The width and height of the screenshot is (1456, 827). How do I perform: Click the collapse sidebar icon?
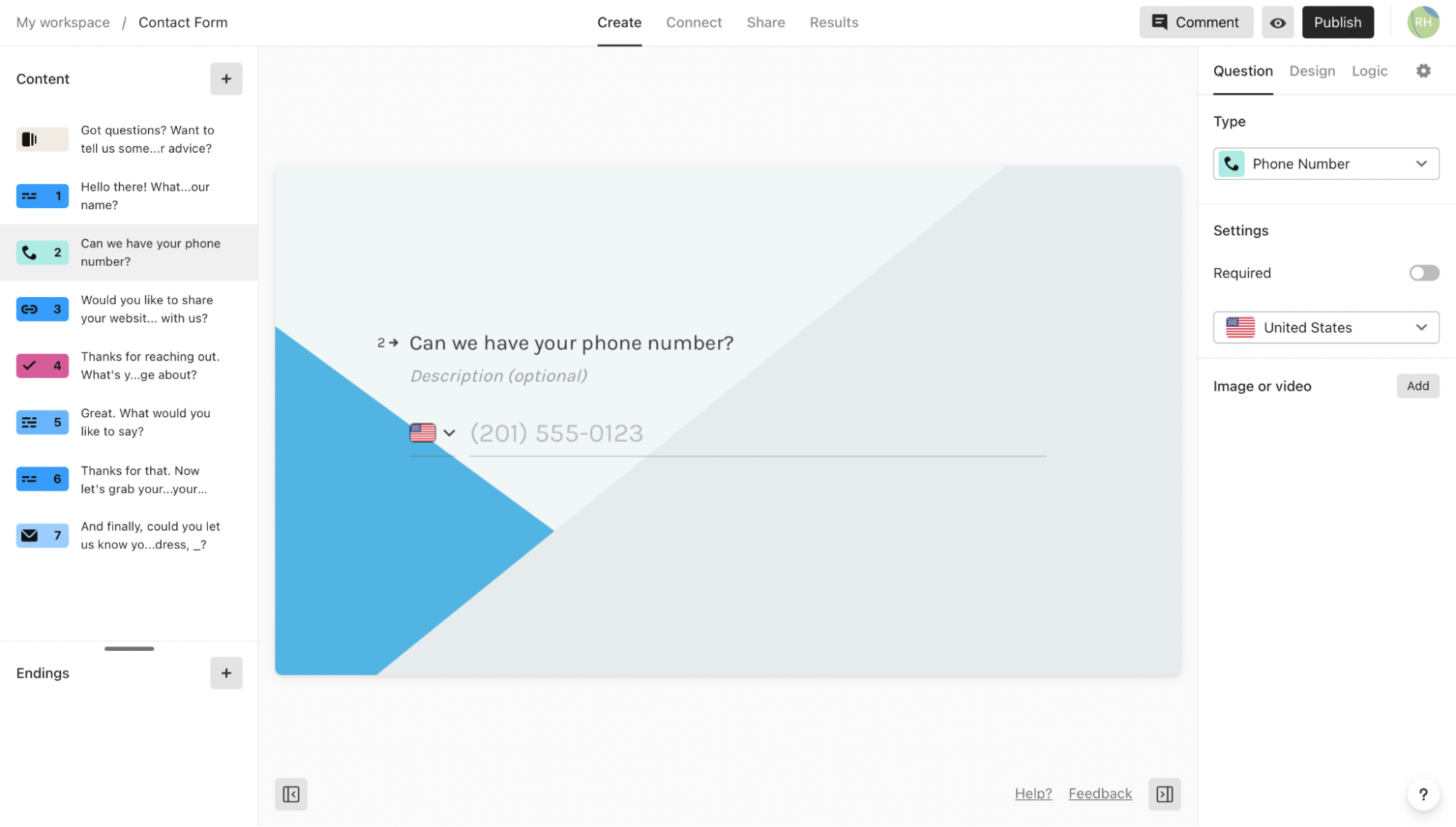(x=291, y=793)
